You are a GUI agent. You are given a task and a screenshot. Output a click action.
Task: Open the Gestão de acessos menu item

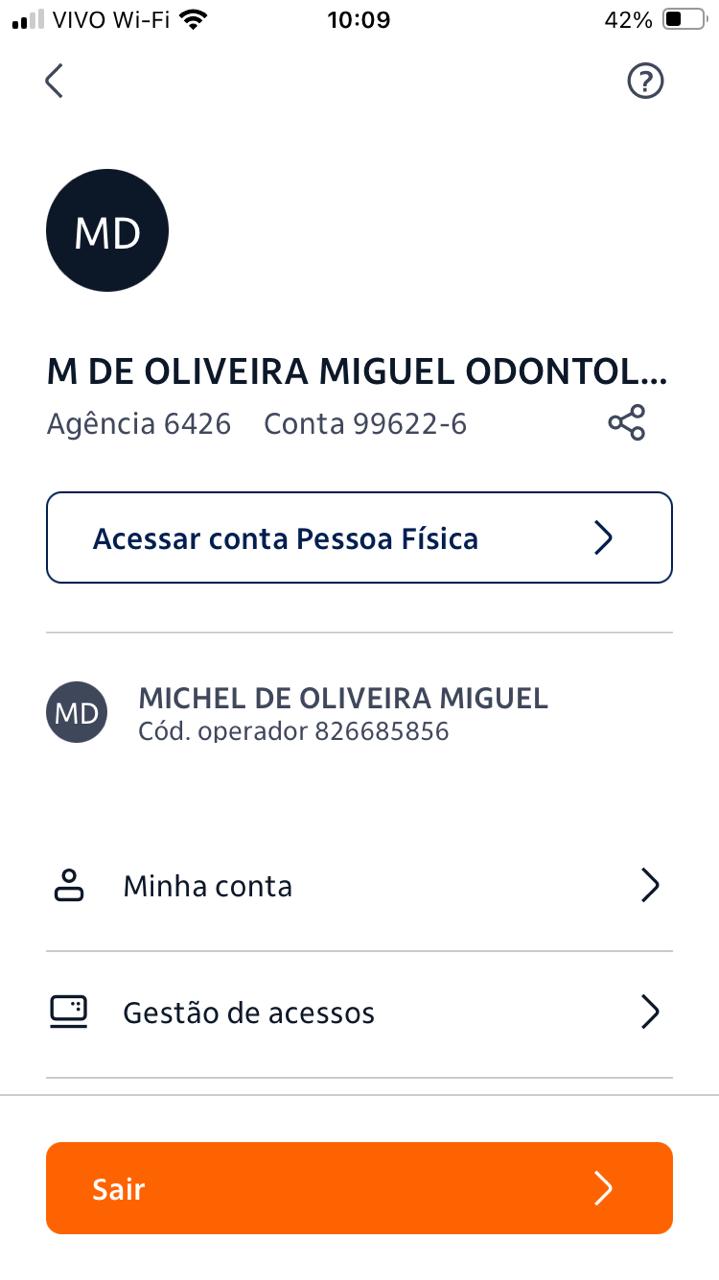click(x=249, y=1012)
